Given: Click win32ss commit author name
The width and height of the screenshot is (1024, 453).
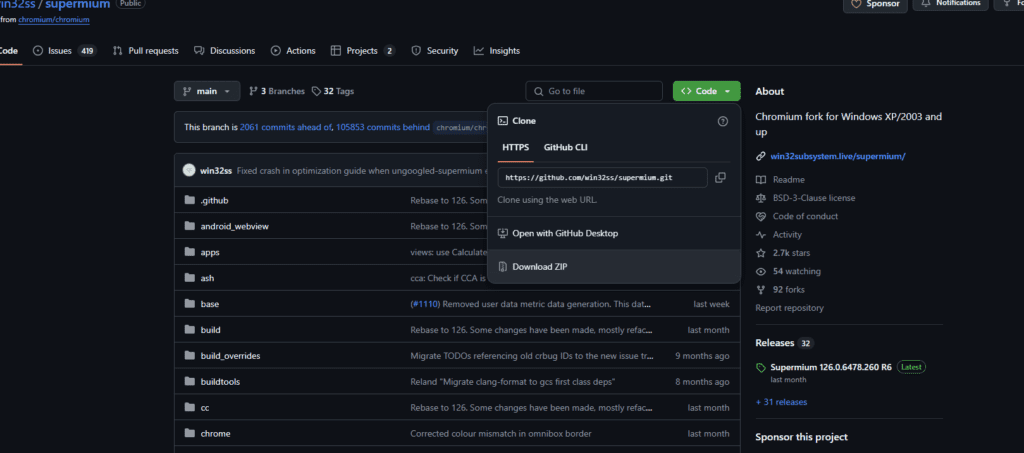Looking at the screenshot, I should pos(216,170).
